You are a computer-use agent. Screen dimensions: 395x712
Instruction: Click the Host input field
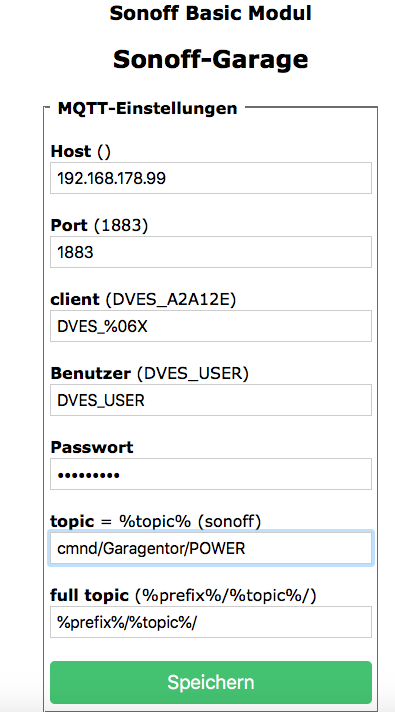point(211,178)
